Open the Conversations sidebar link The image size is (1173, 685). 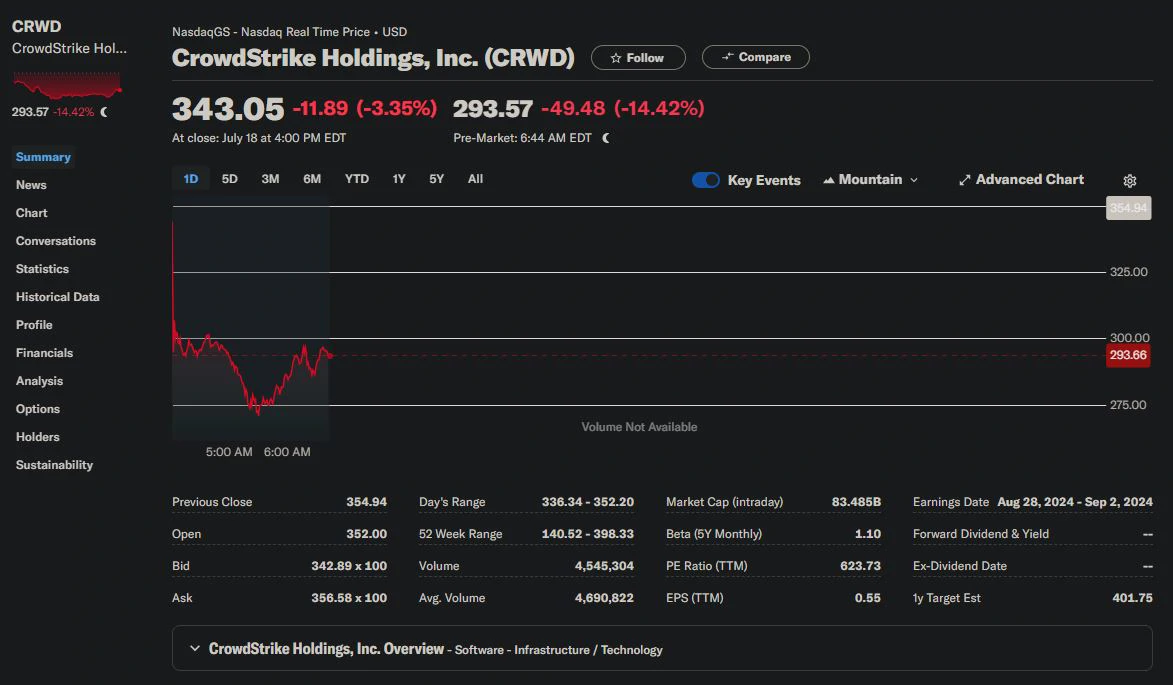click(56, 241)
